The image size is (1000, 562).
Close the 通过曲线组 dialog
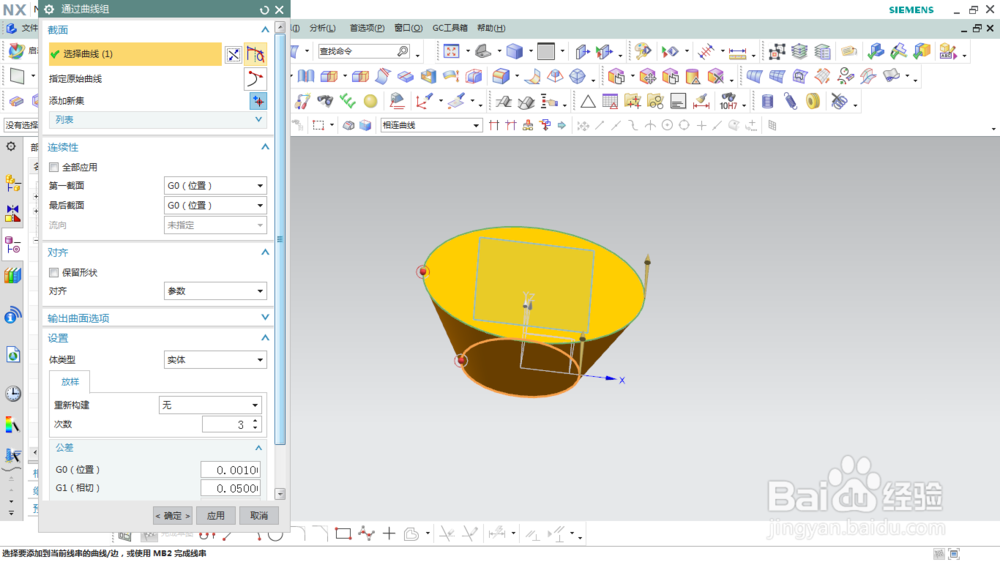pos(279,10)
